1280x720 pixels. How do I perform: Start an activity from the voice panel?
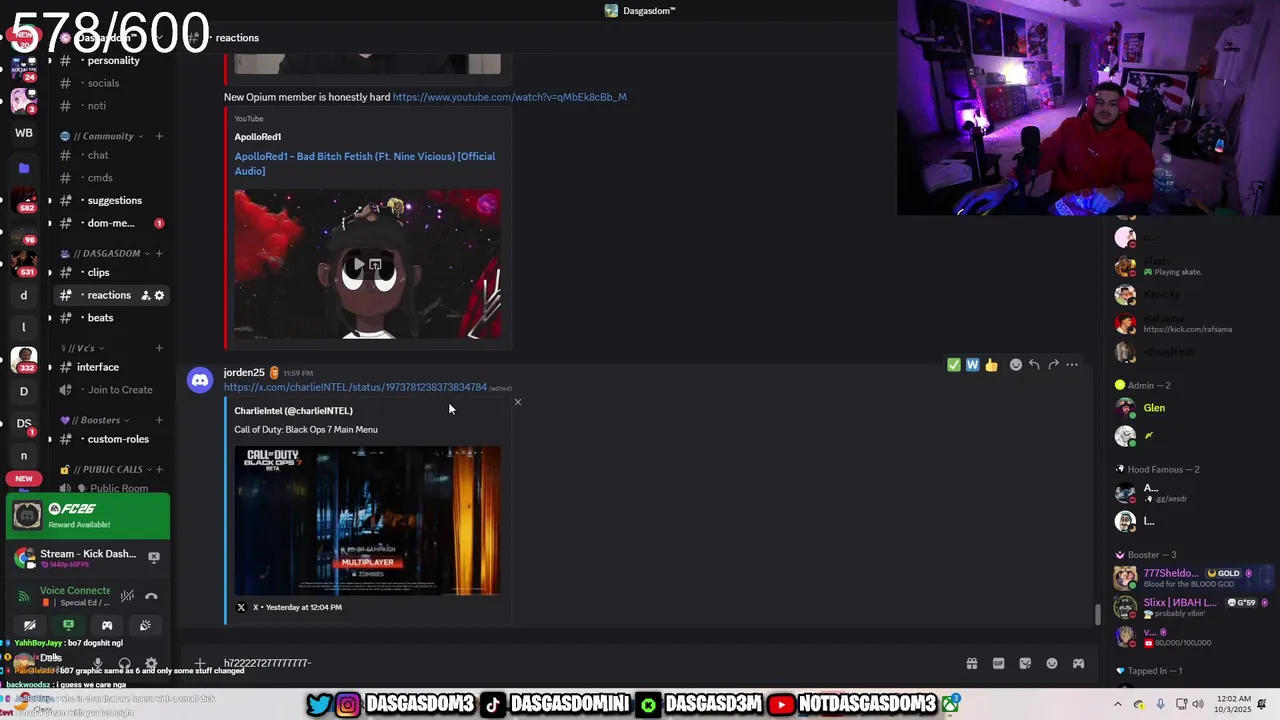pyautogui.click(x=107, y=625)
